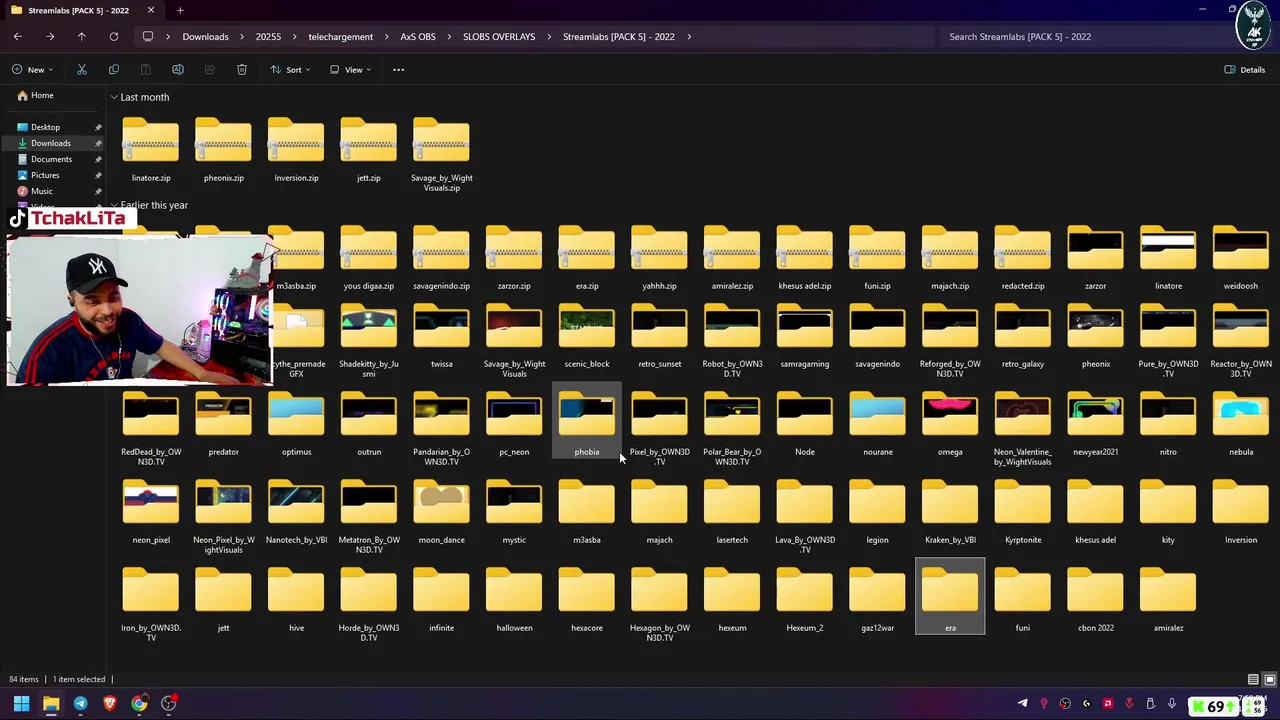Go up one folder level

point(82,37)
